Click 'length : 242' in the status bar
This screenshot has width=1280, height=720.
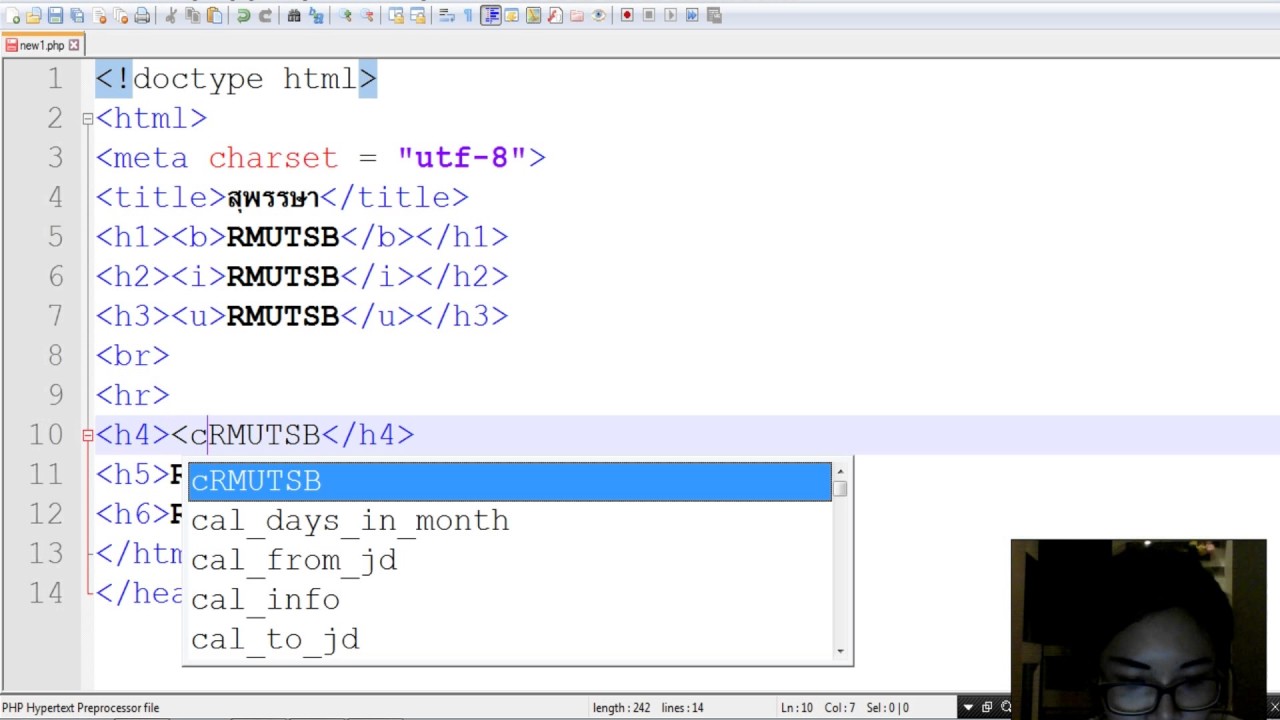pos(621,708)
